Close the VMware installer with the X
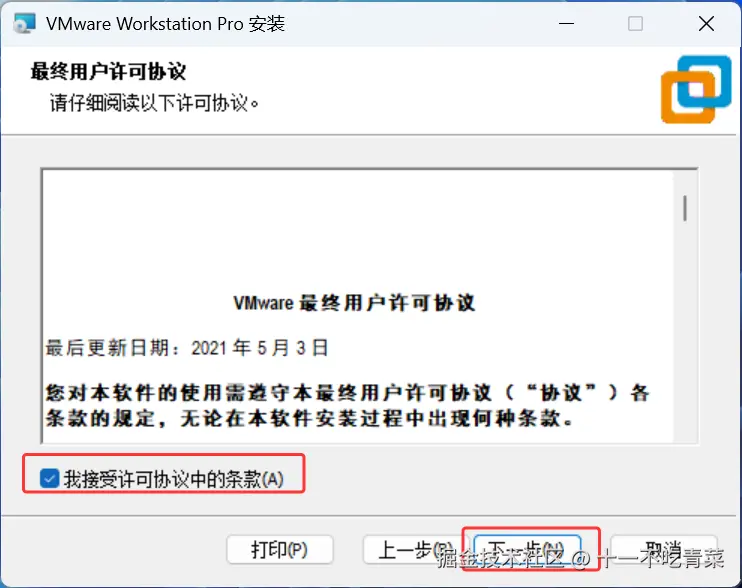This screenshot has width=742, height=588. (x=706, y=23)
